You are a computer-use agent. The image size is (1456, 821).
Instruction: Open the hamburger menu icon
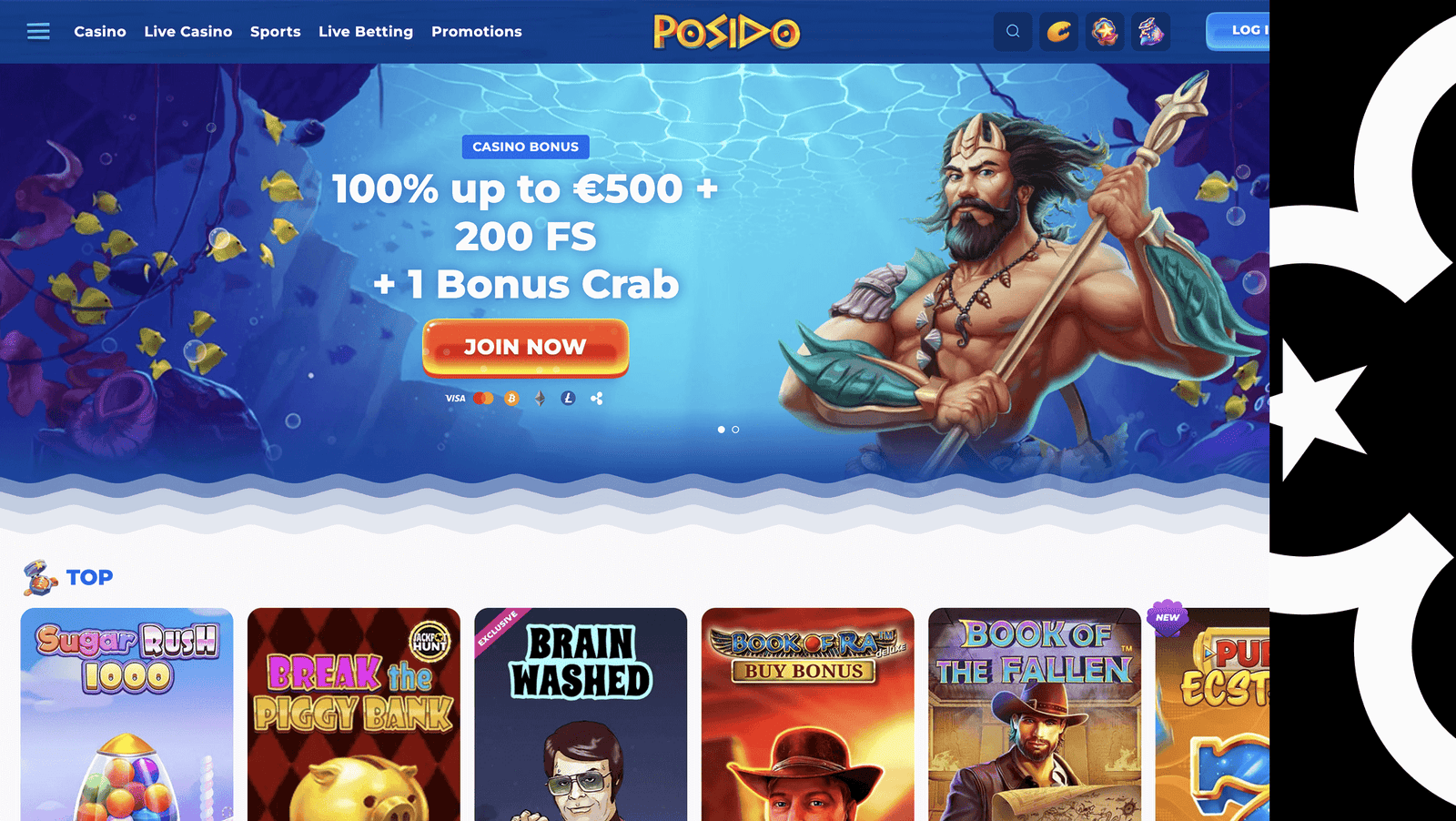[x=38, y=32]
